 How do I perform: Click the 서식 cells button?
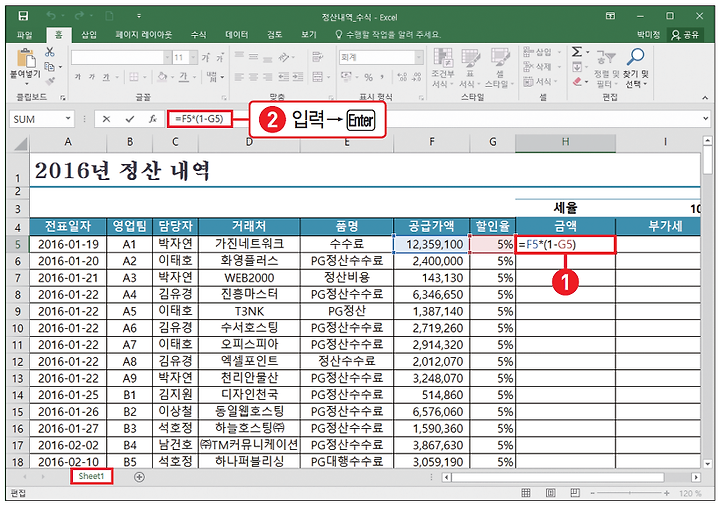540,82
